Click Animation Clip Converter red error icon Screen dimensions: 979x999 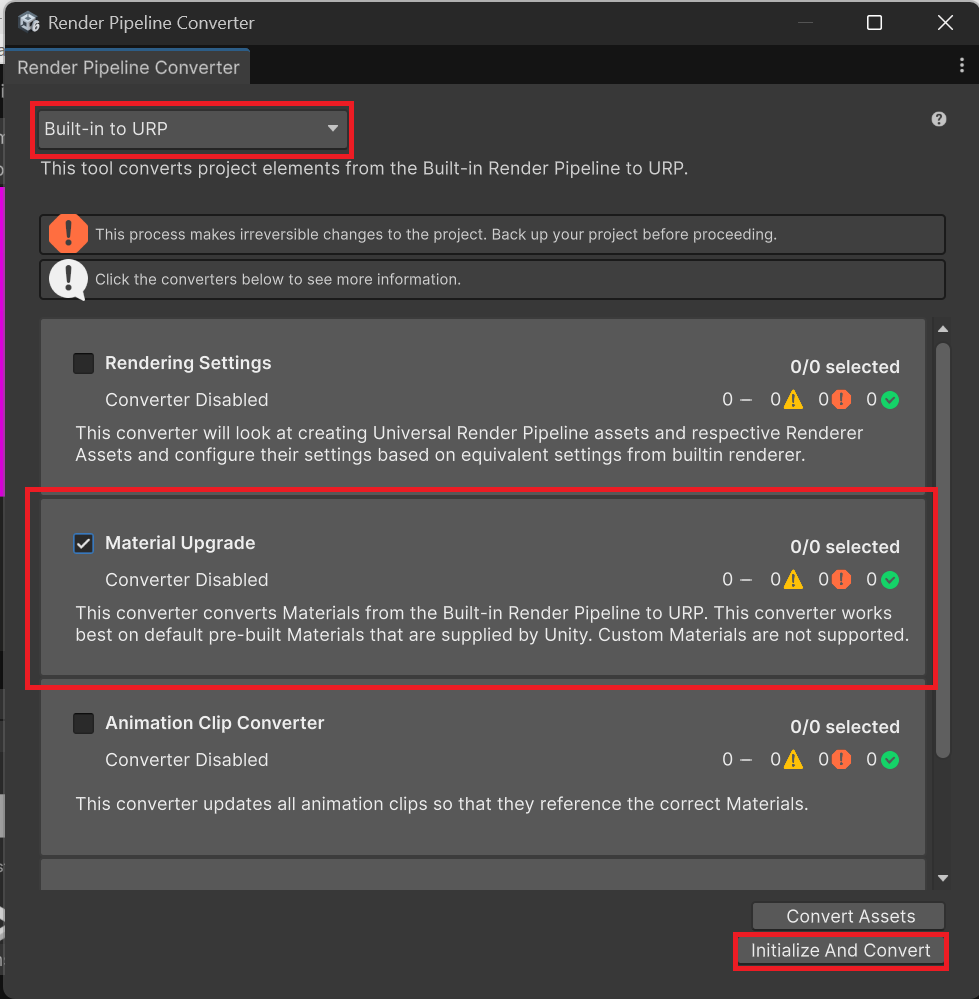tap(841, 760)
